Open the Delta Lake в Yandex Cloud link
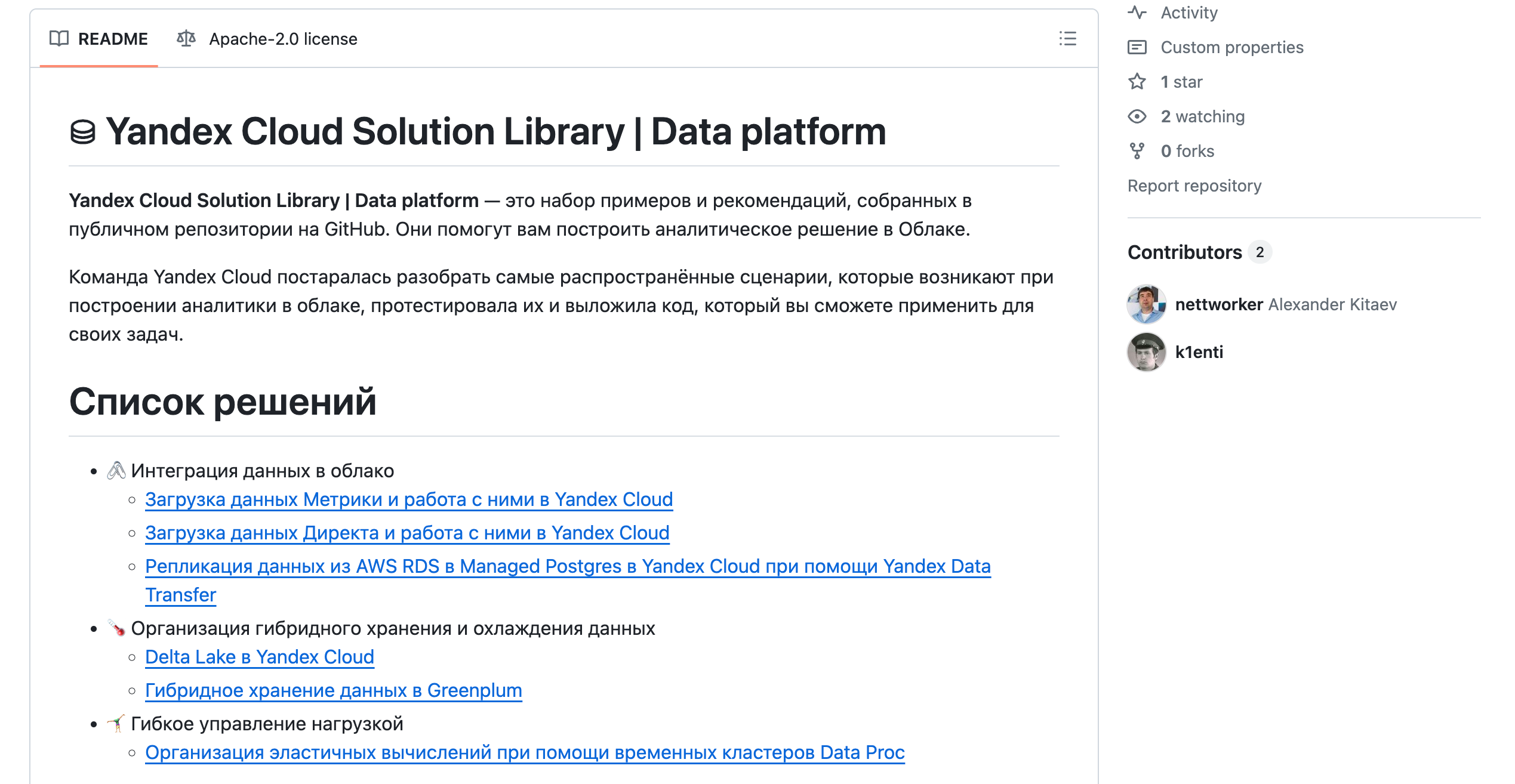This screenshot has height=784, width=1515. point(259,657)
